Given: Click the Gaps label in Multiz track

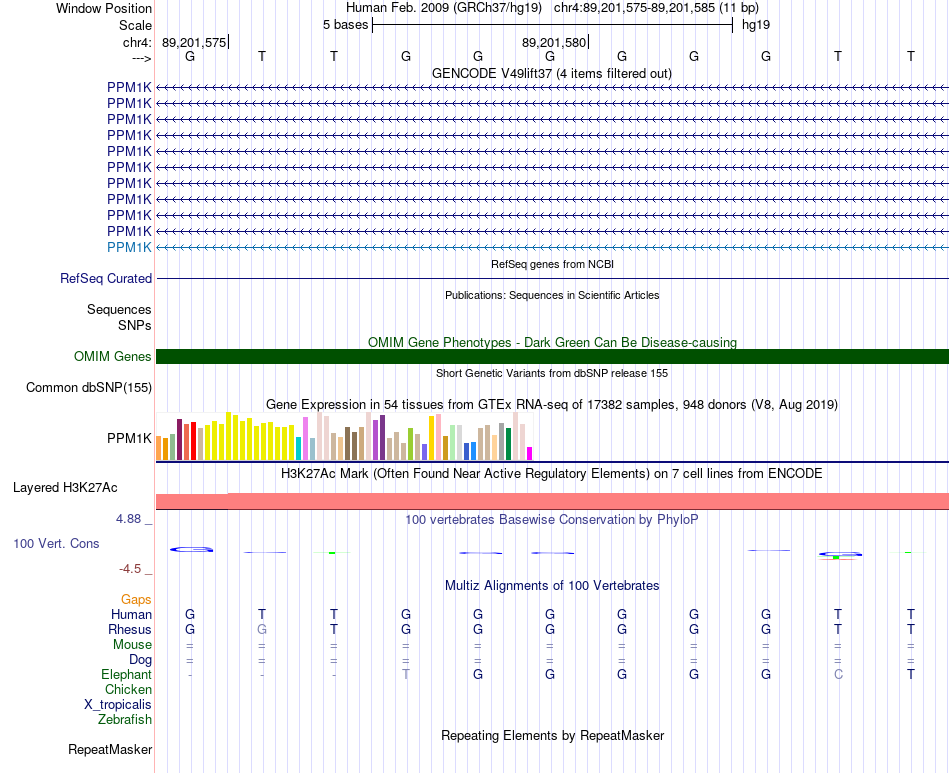Looking at the screenshot, I should pyautogui.click(x=136, y=600).
